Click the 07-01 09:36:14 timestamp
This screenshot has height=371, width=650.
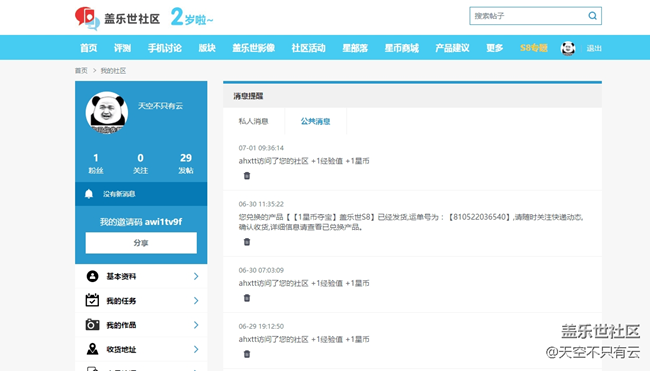tap(261, 148)
